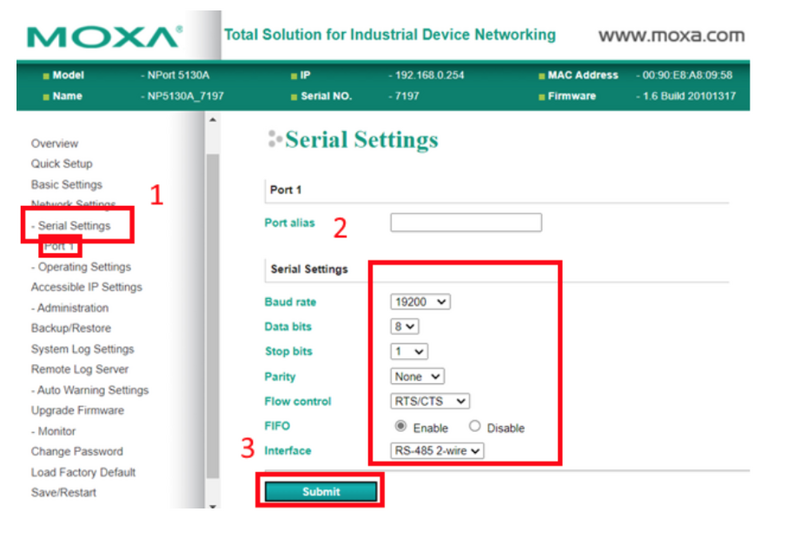Select Load Factory Default
This screenshot has width=800, height=545.
click(x=83, y=472)
